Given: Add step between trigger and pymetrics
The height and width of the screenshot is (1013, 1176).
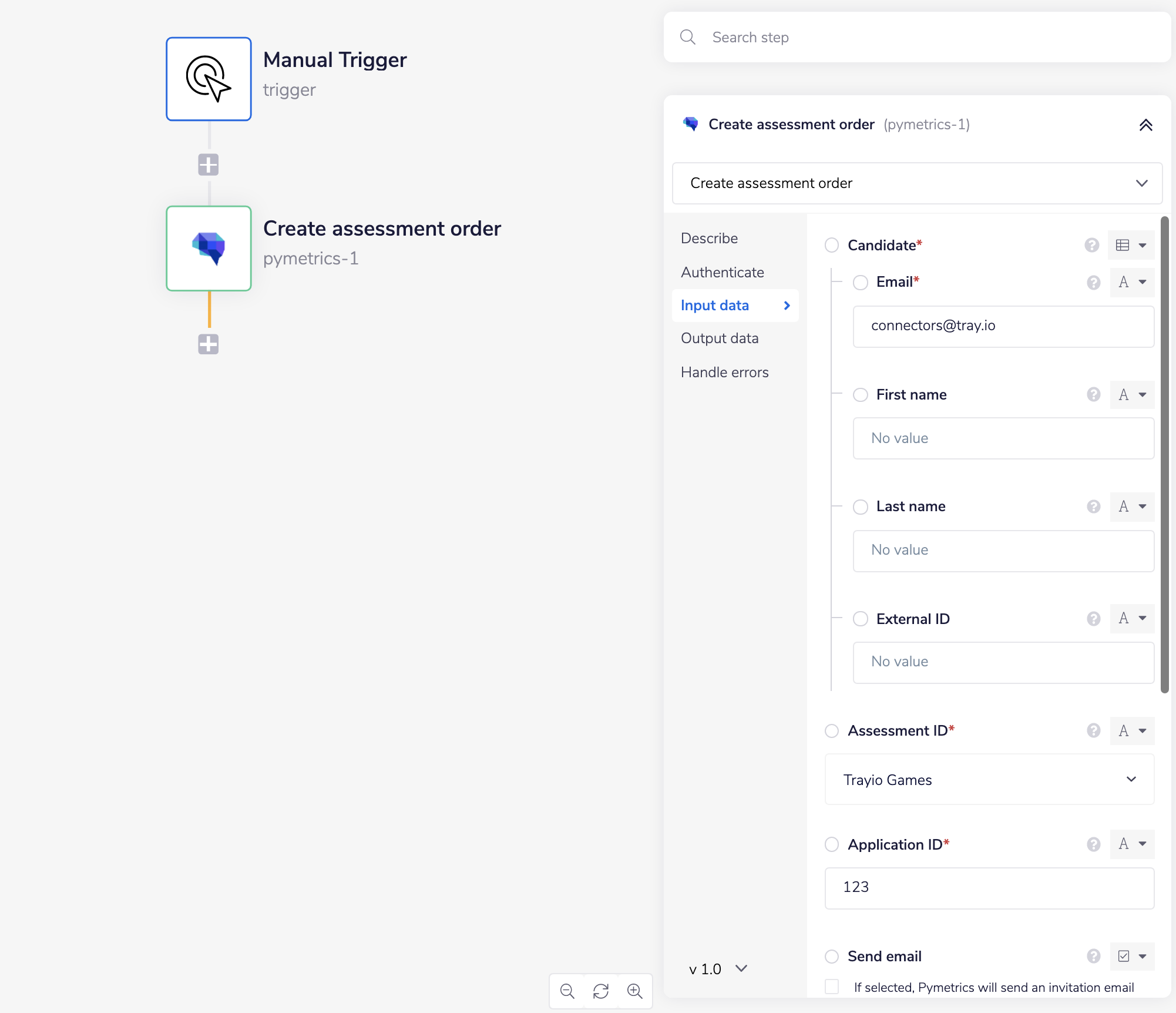Looking at the screenshot, I should click(208, 165).
